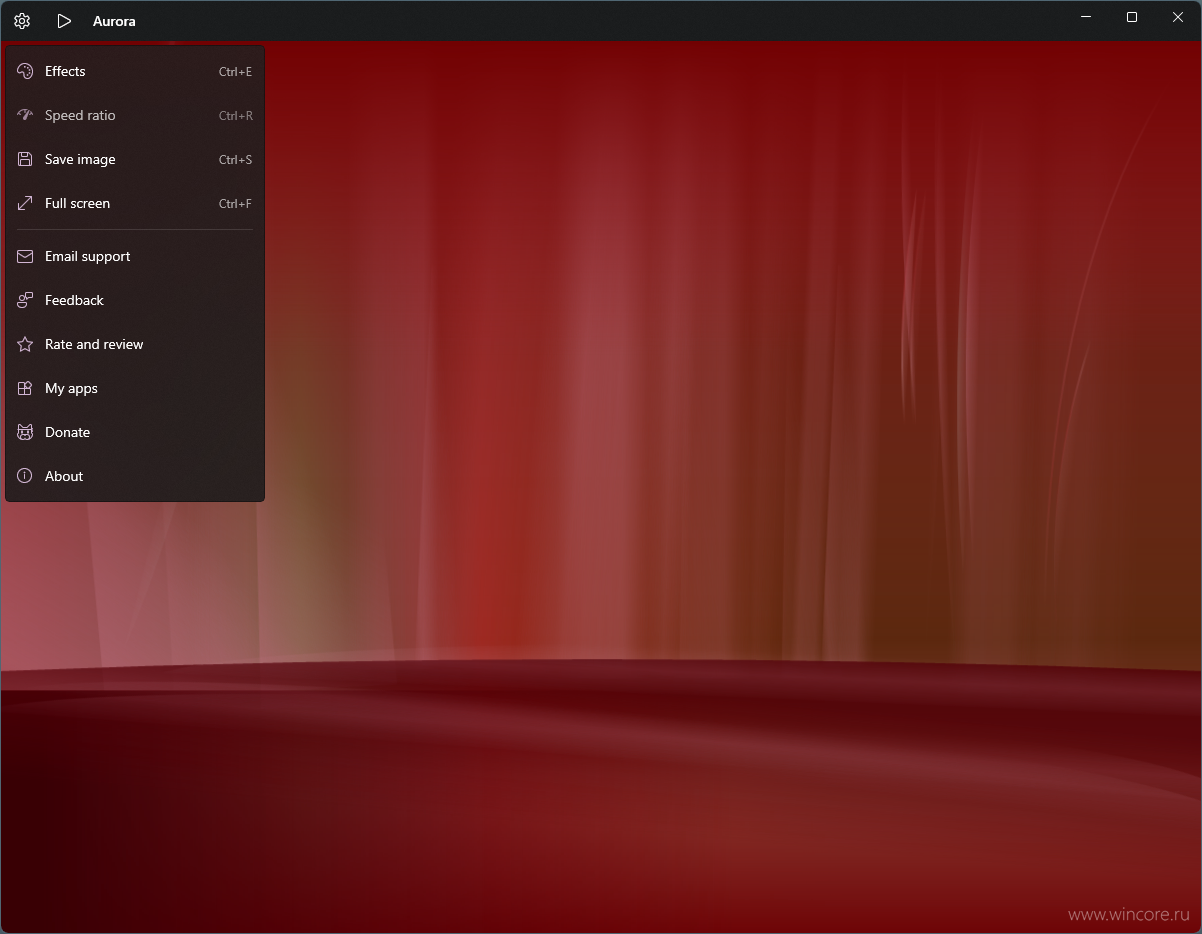Open Rate and review

pyautogui.click(x=135, y=344)
